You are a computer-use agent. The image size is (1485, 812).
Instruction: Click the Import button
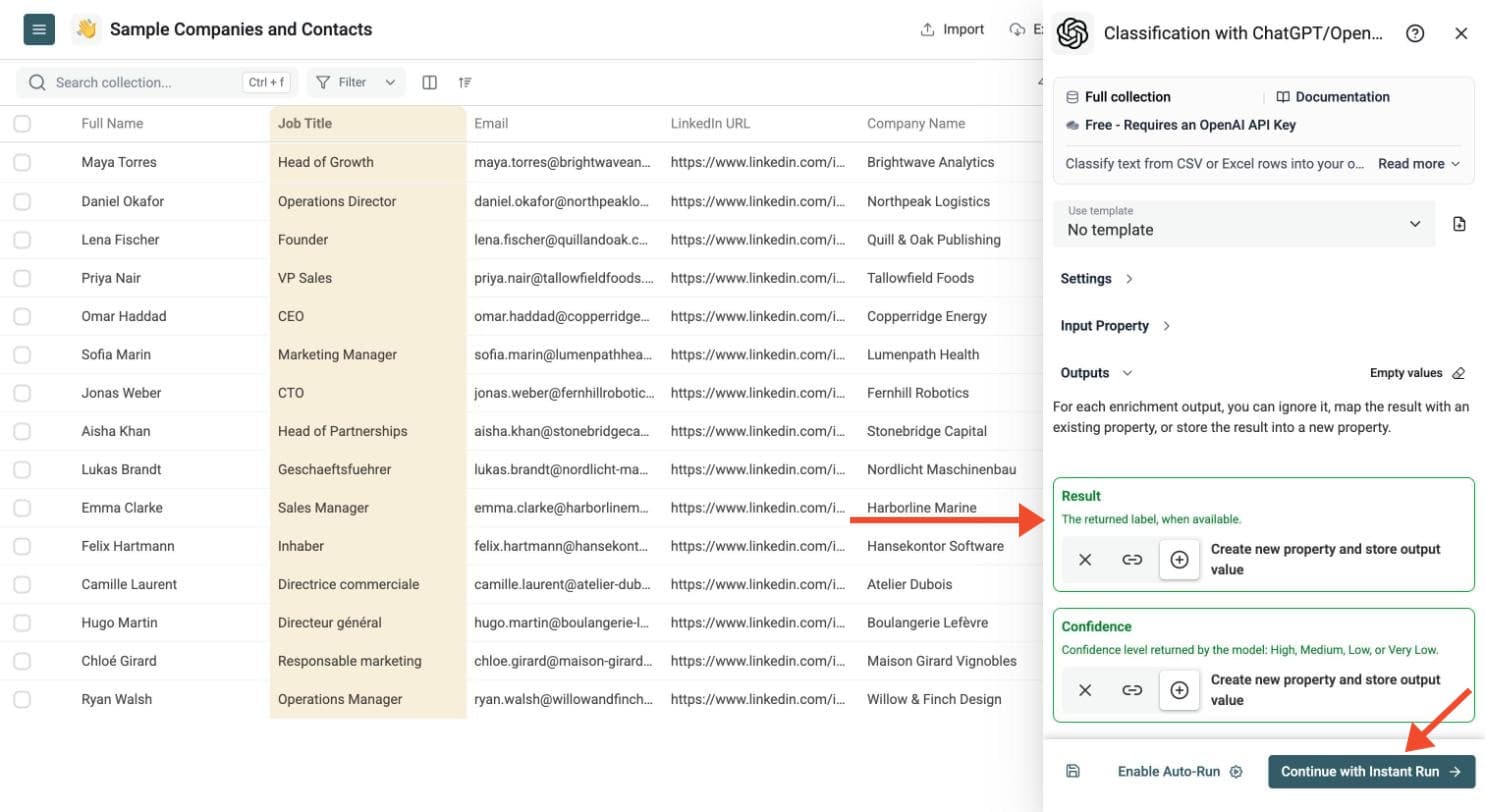click(x=952, y=30)
